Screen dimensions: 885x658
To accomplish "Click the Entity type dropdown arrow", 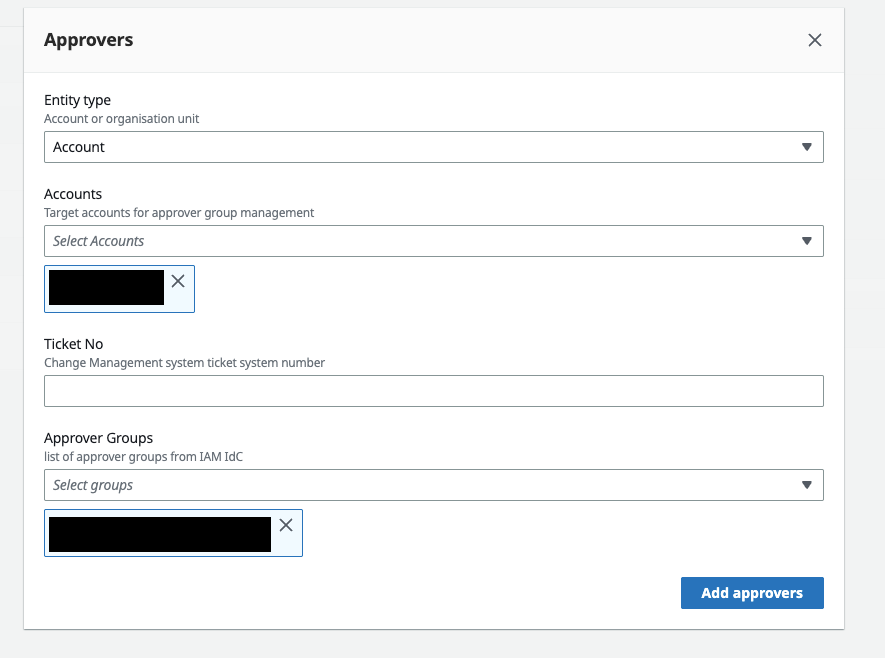I will coord(807,147).
